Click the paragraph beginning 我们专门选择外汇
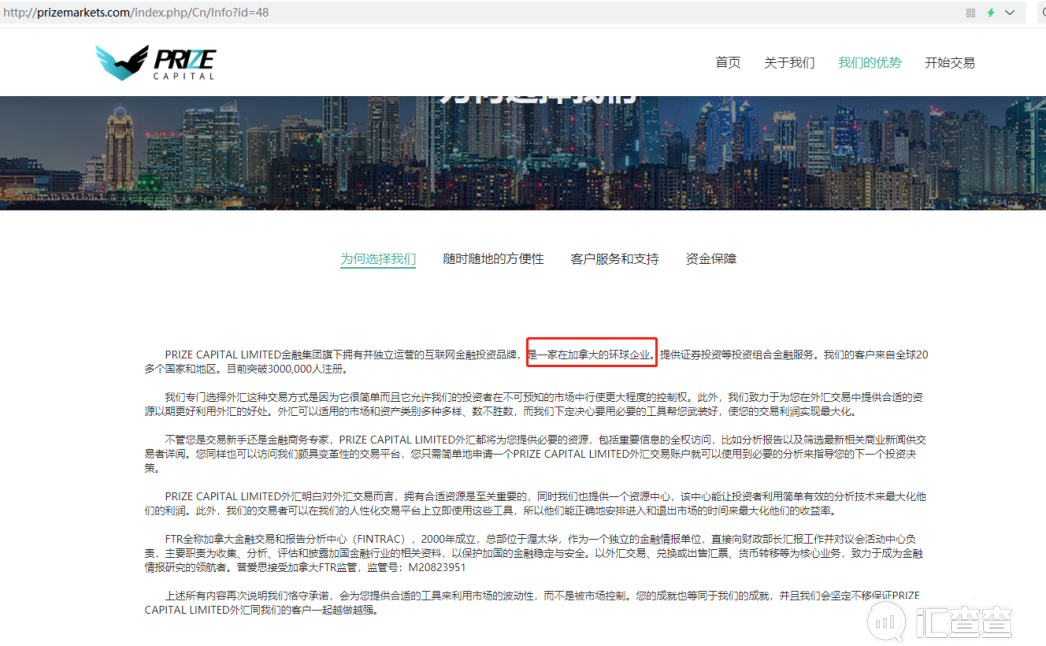 click(534, 404)
